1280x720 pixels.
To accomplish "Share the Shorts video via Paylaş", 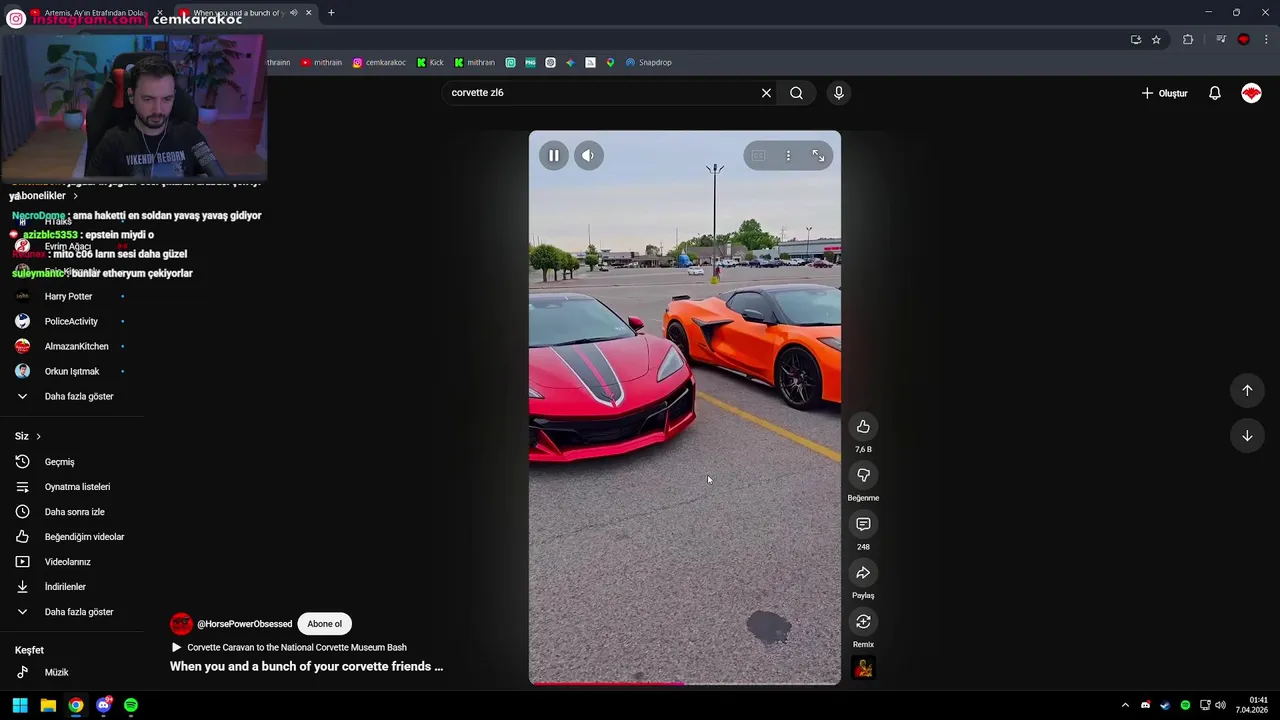I will (x=863, y=573).
